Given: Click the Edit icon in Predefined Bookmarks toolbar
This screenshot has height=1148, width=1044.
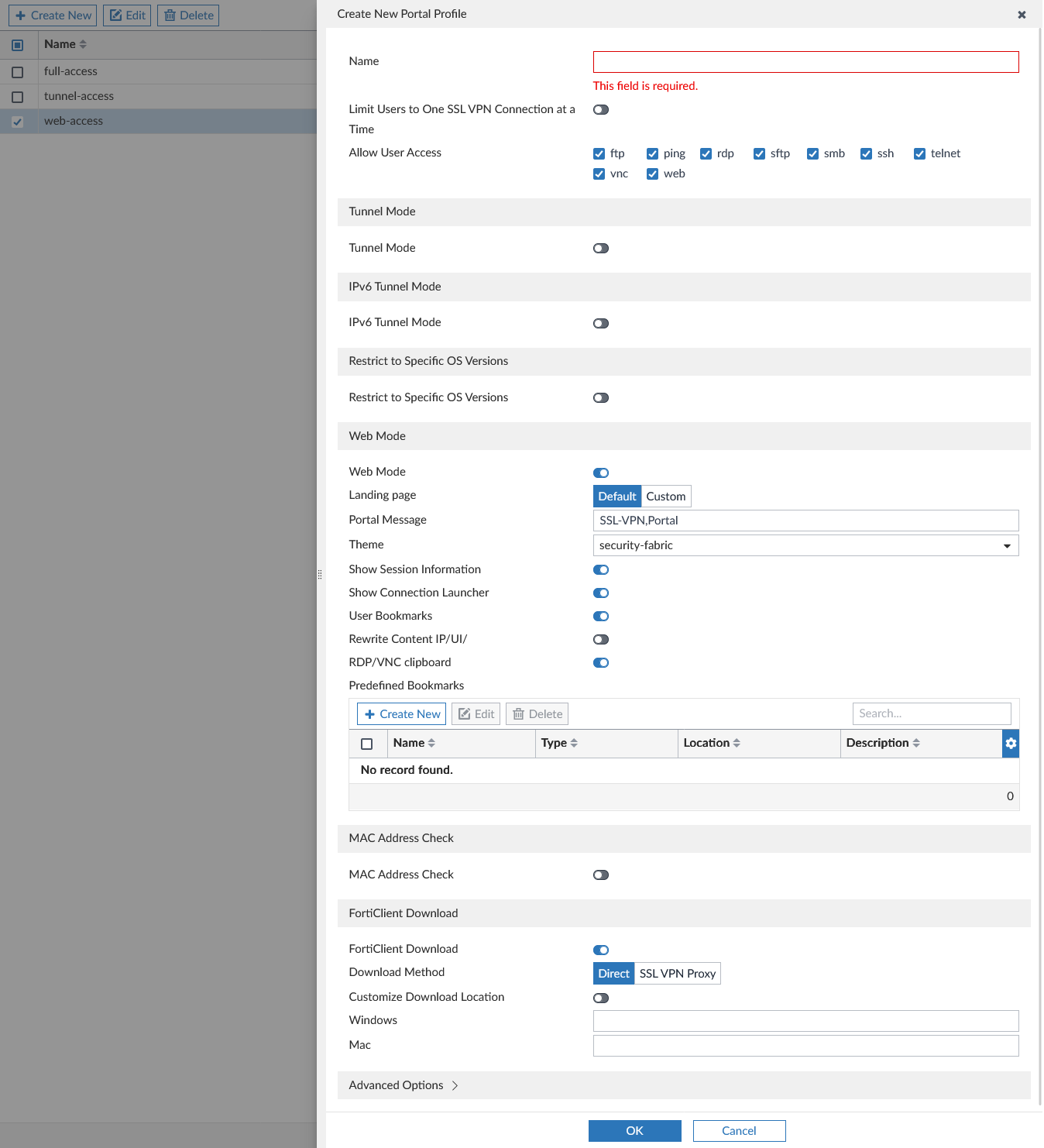Looking at the screenshot, I should click(x=476, y=713).
